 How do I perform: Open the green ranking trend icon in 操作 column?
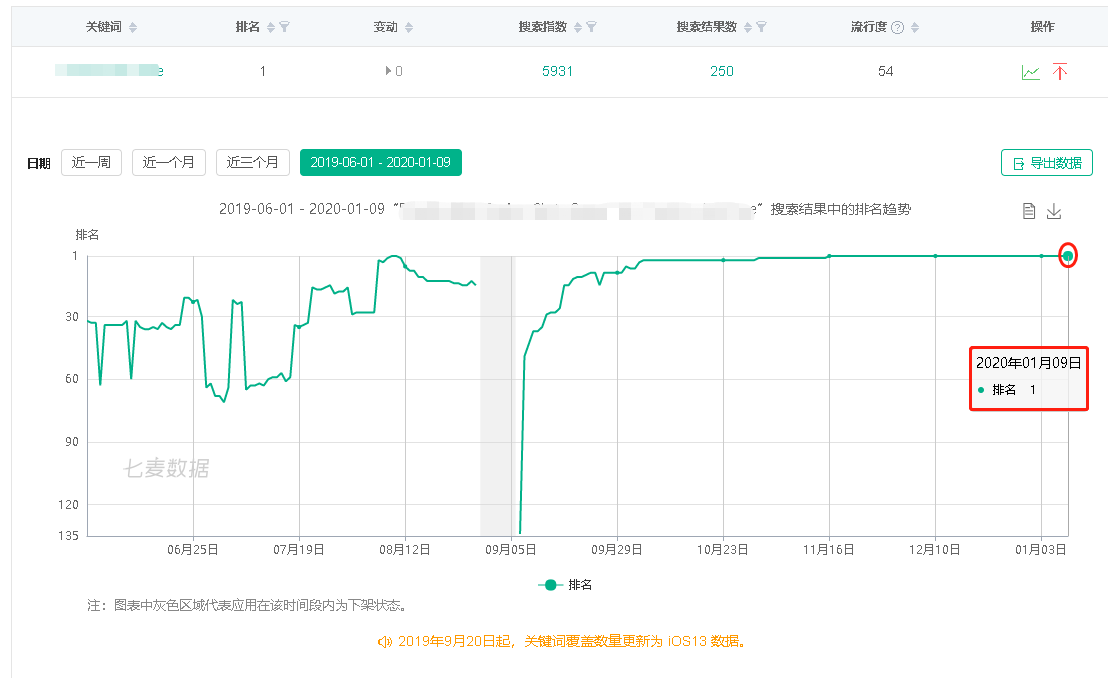pyautogui.click(x=1031, y=72)
